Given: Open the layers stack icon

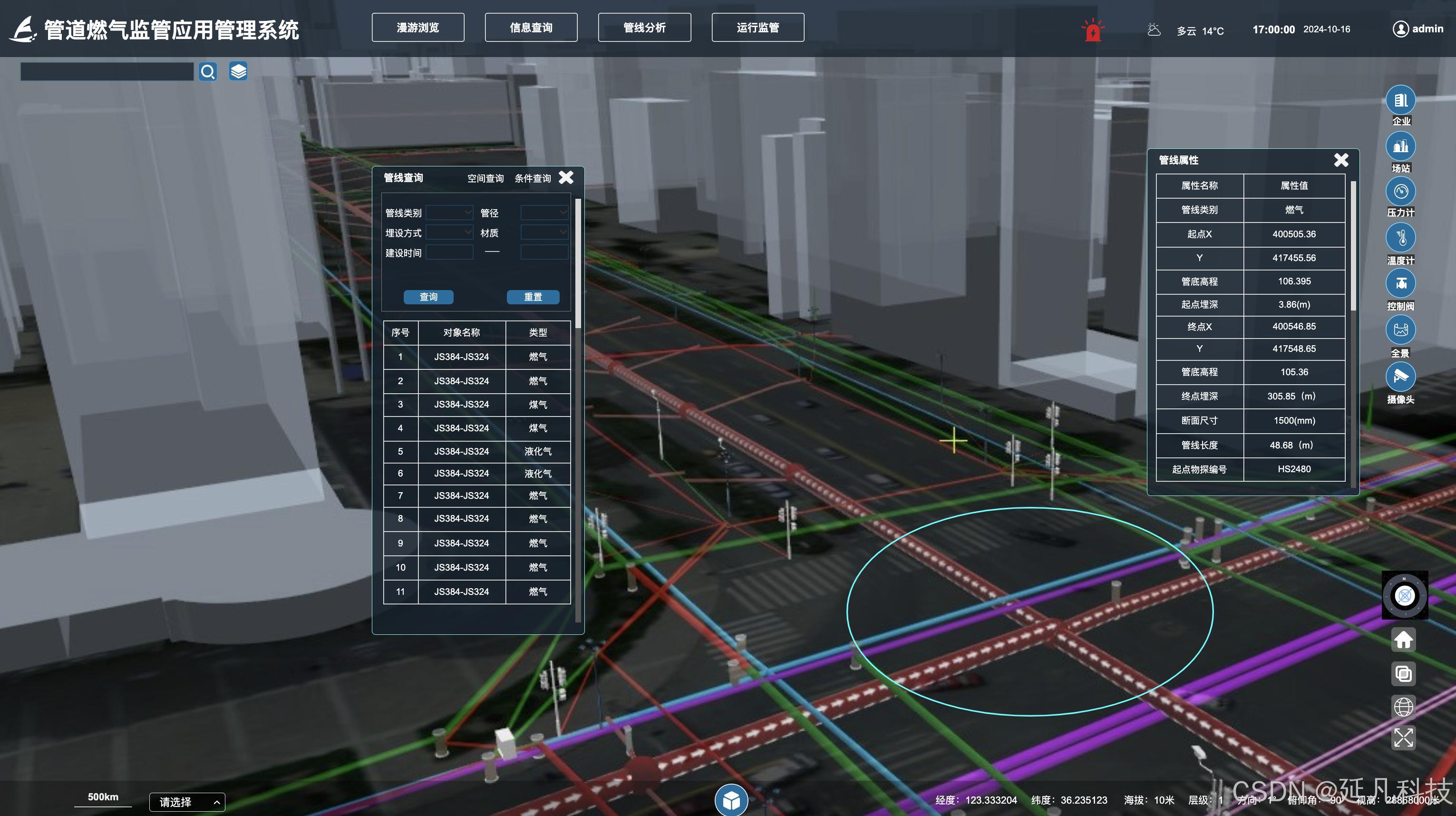Looking at the screenshot, I should coord(238,72).
